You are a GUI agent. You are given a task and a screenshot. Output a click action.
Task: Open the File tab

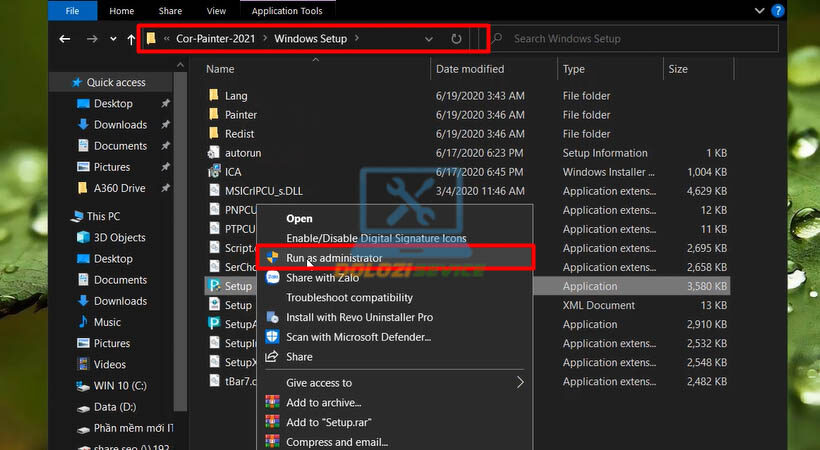pos(72,11)
